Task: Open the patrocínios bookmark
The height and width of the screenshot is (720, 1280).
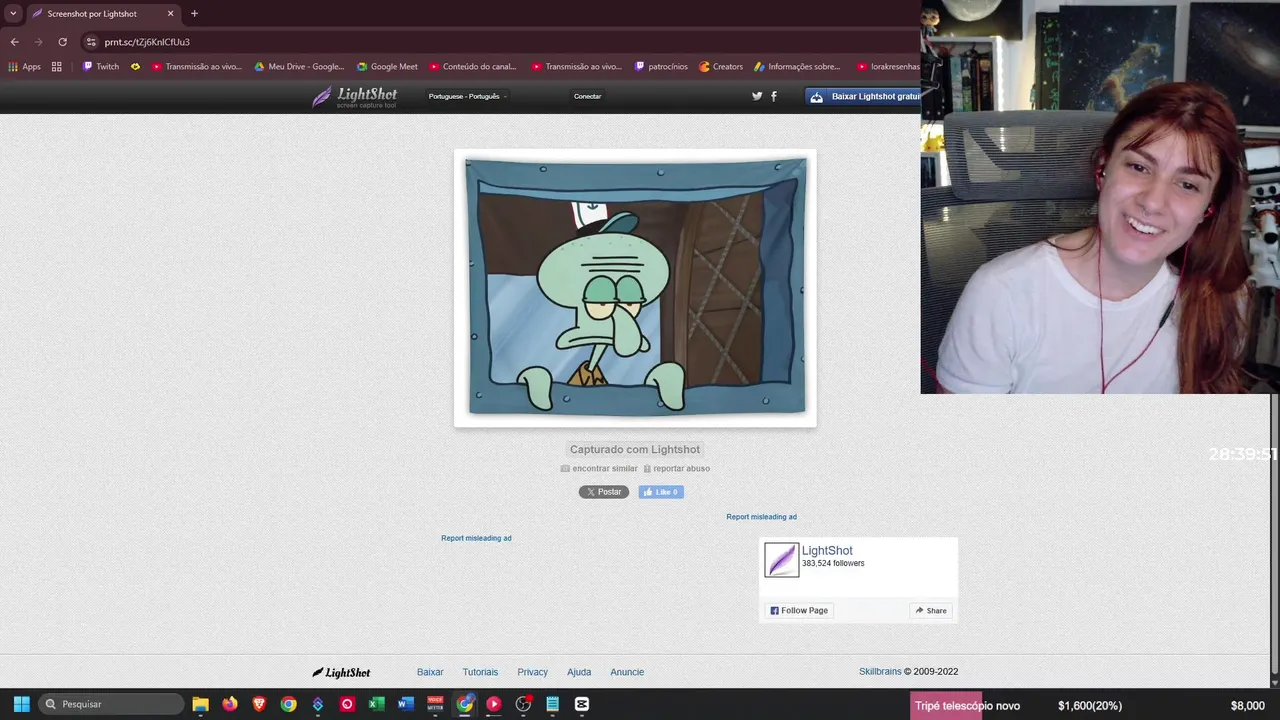Action: 661,67
